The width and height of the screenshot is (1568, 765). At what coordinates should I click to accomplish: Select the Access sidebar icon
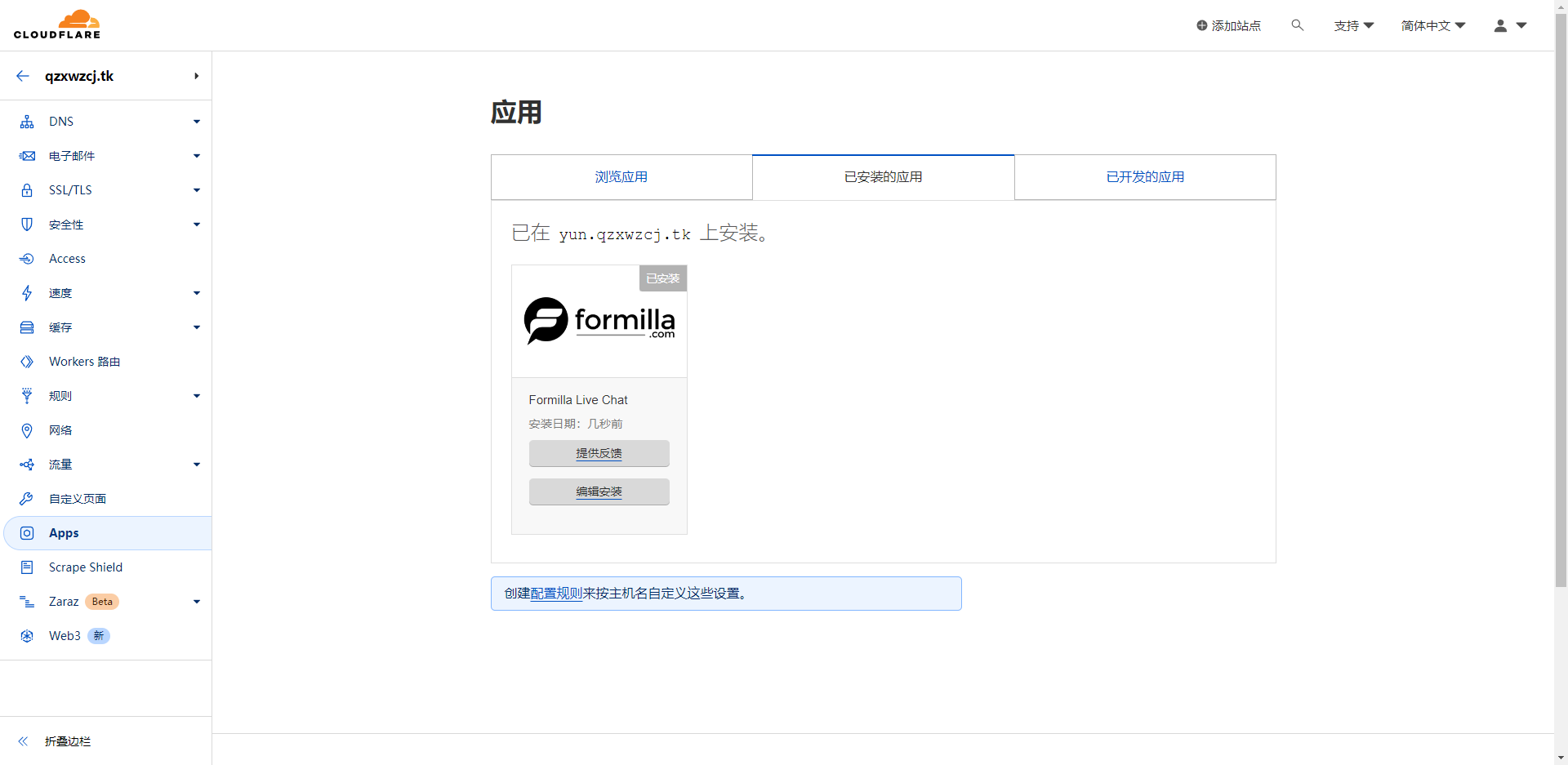click(x=27, y=259)
